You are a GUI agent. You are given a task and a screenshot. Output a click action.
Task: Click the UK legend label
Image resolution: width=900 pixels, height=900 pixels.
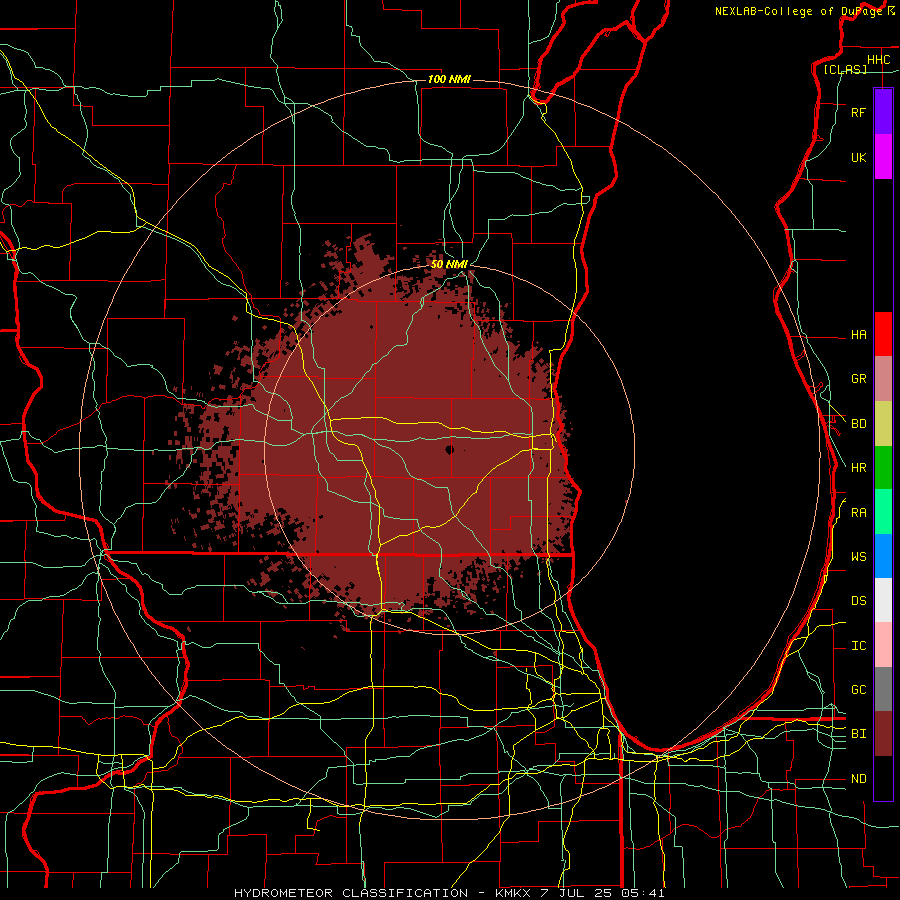tap(858, 157)
